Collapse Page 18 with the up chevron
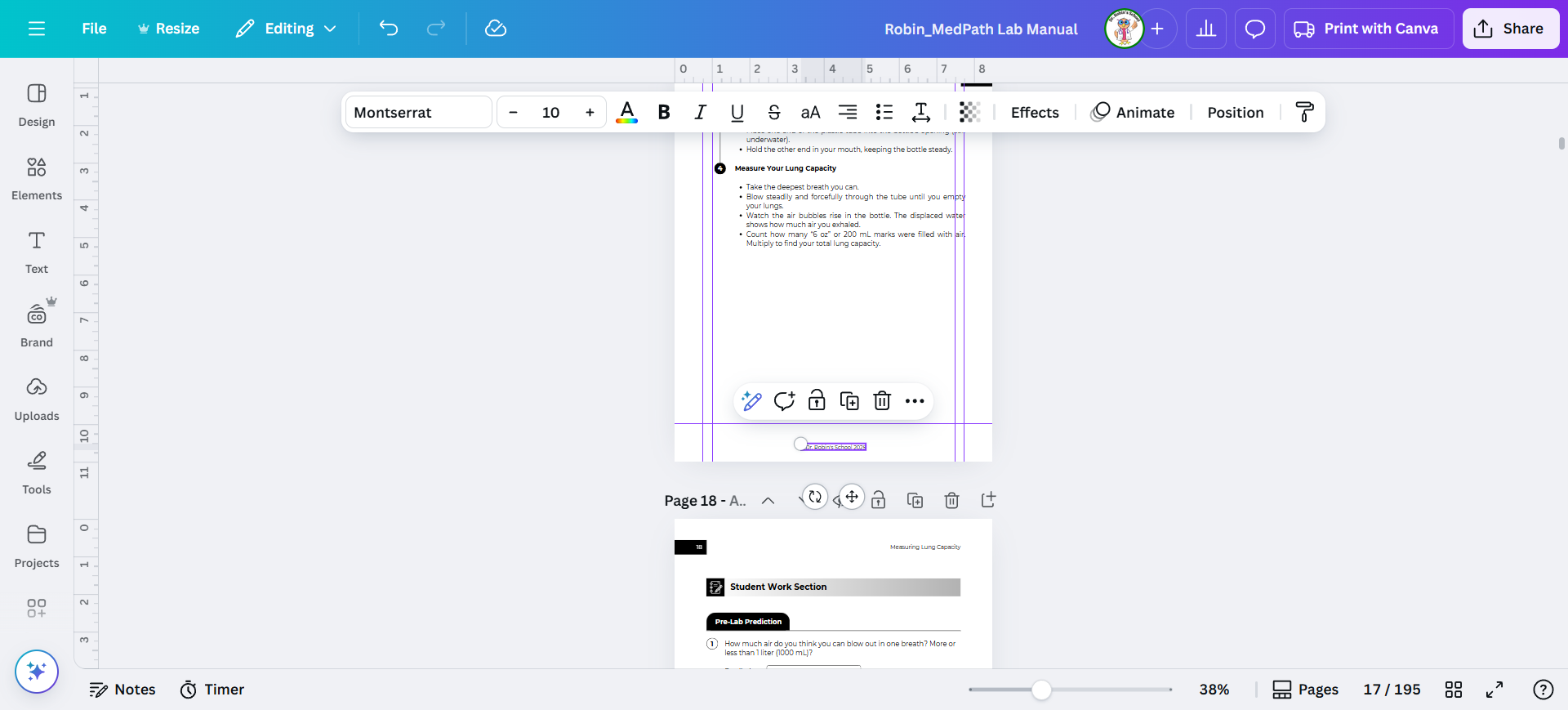 point(768,501)
